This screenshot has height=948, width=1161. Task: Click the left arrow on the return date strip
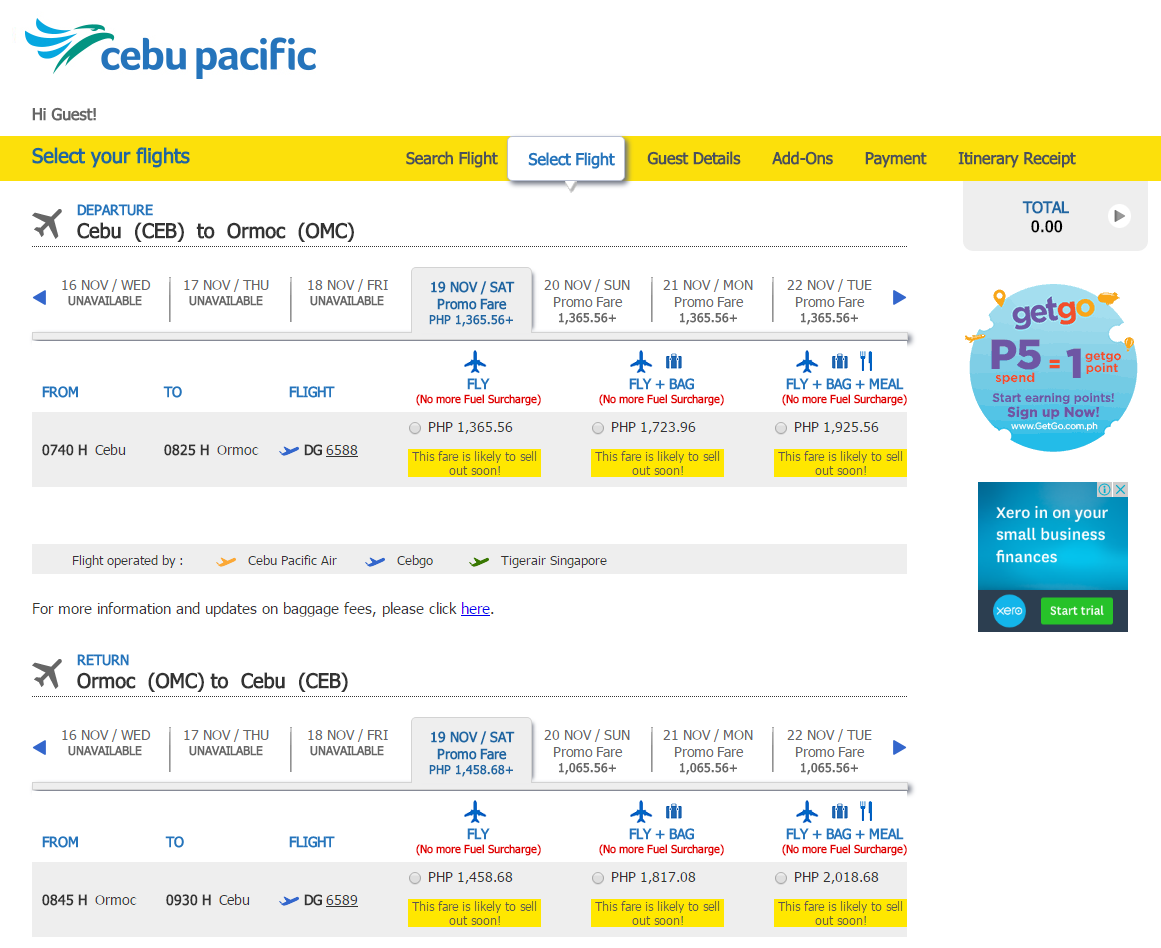[x=40, y=747]
